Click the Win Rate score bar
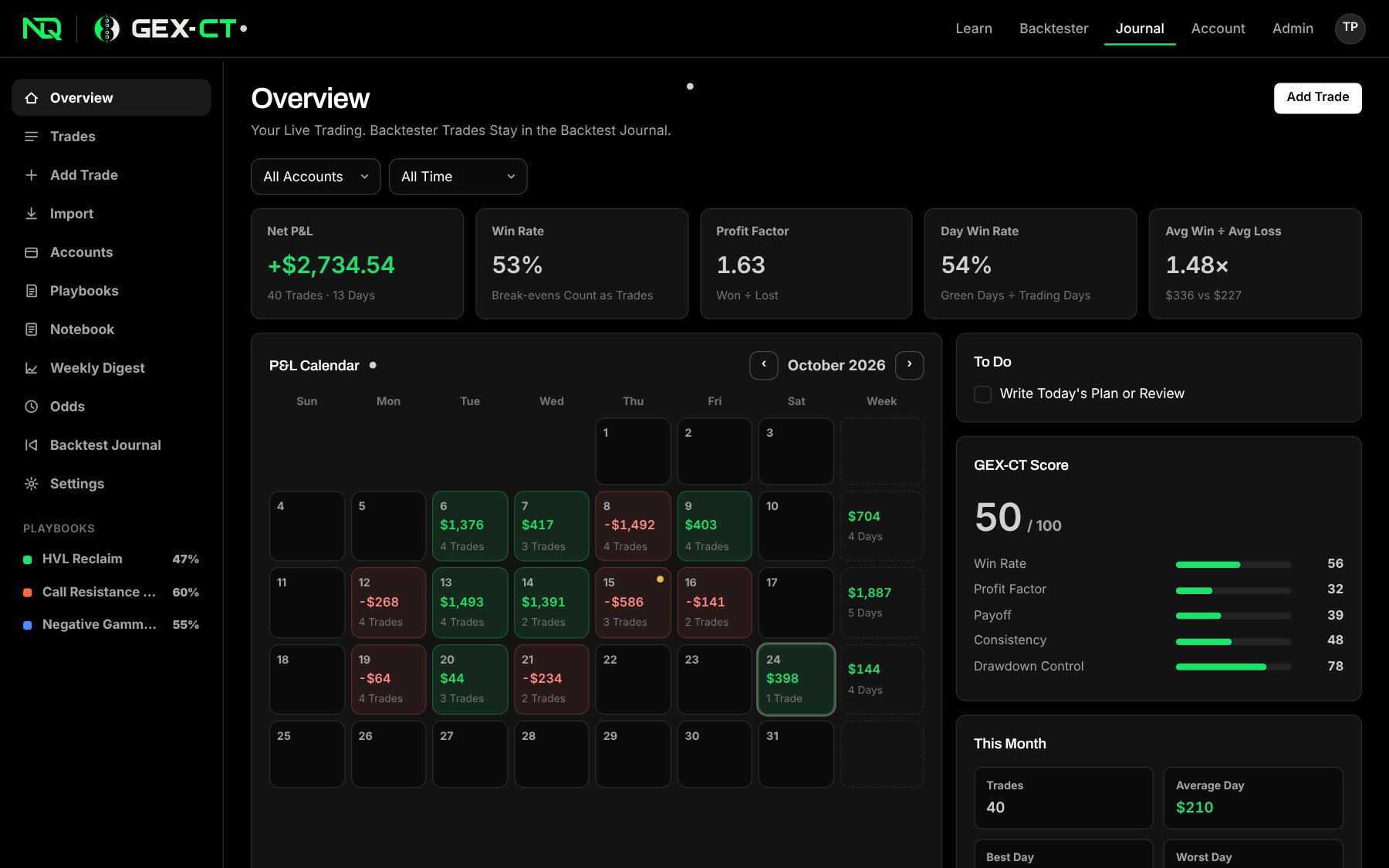 click(1233, 564)
